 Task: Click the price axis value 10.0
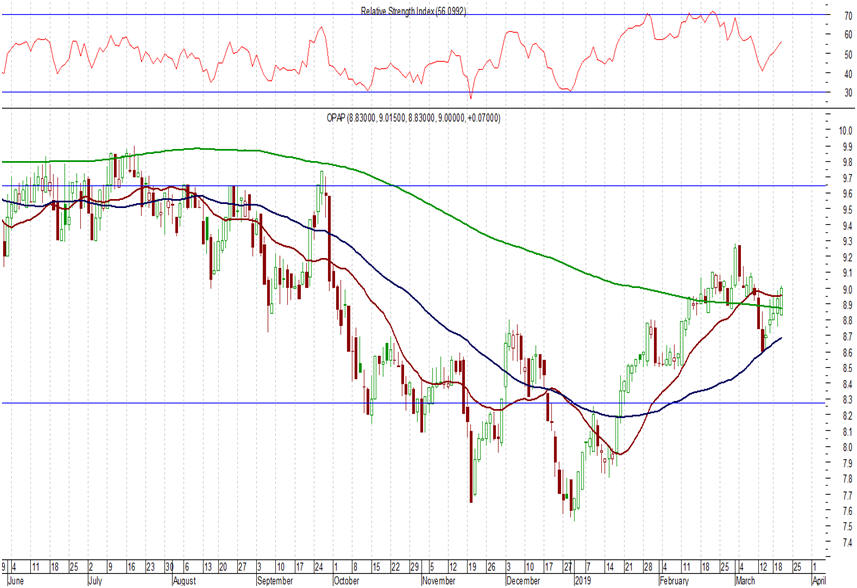point(846,130)
